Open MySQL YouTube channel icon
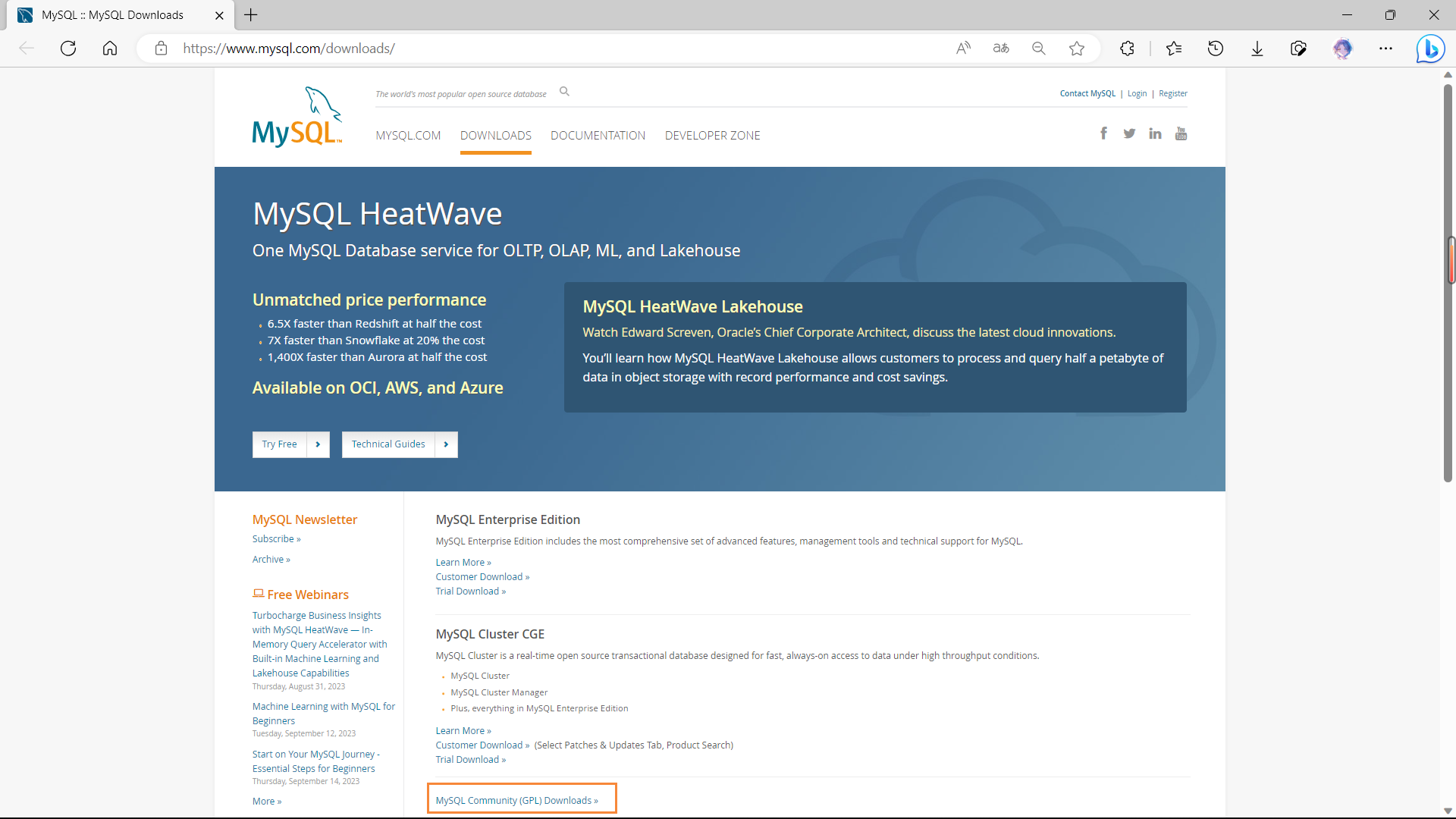 (1181, 133)
